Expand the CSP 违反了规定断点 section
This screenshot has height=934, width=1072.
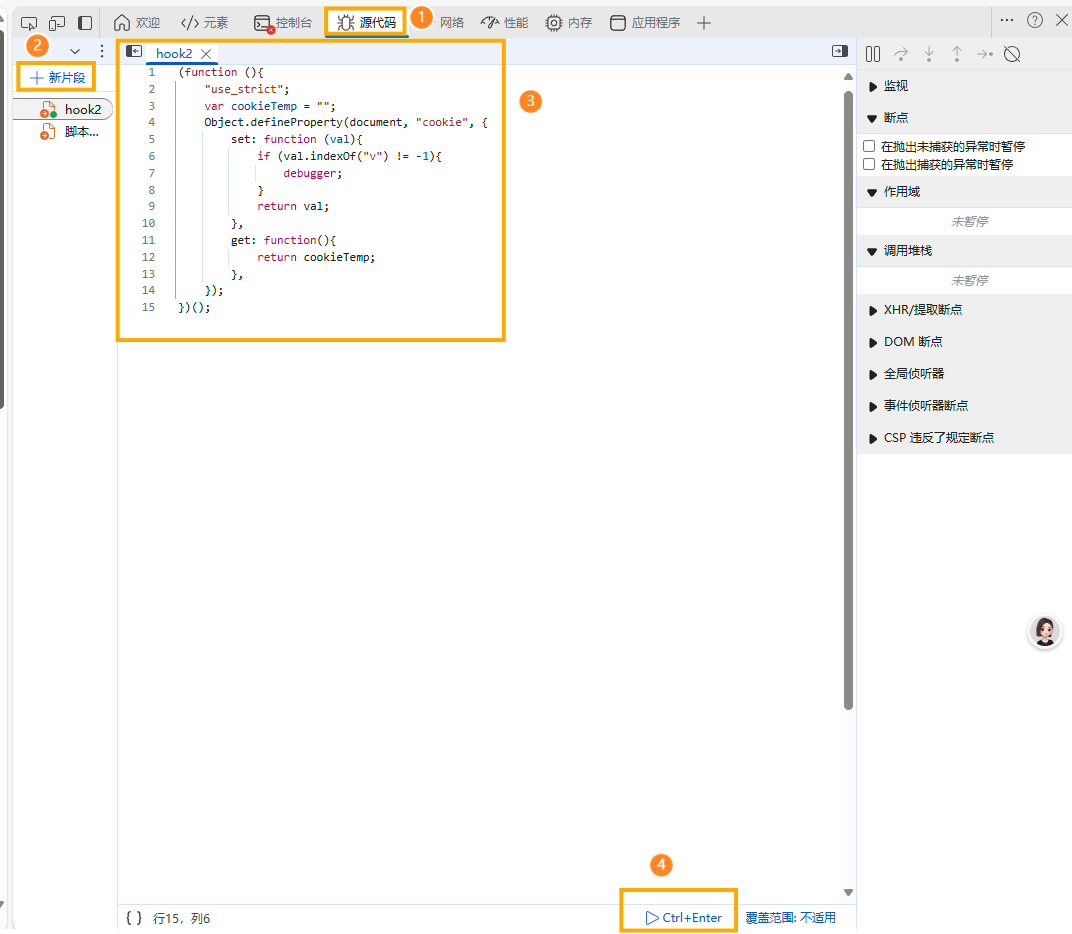[964, 438]
